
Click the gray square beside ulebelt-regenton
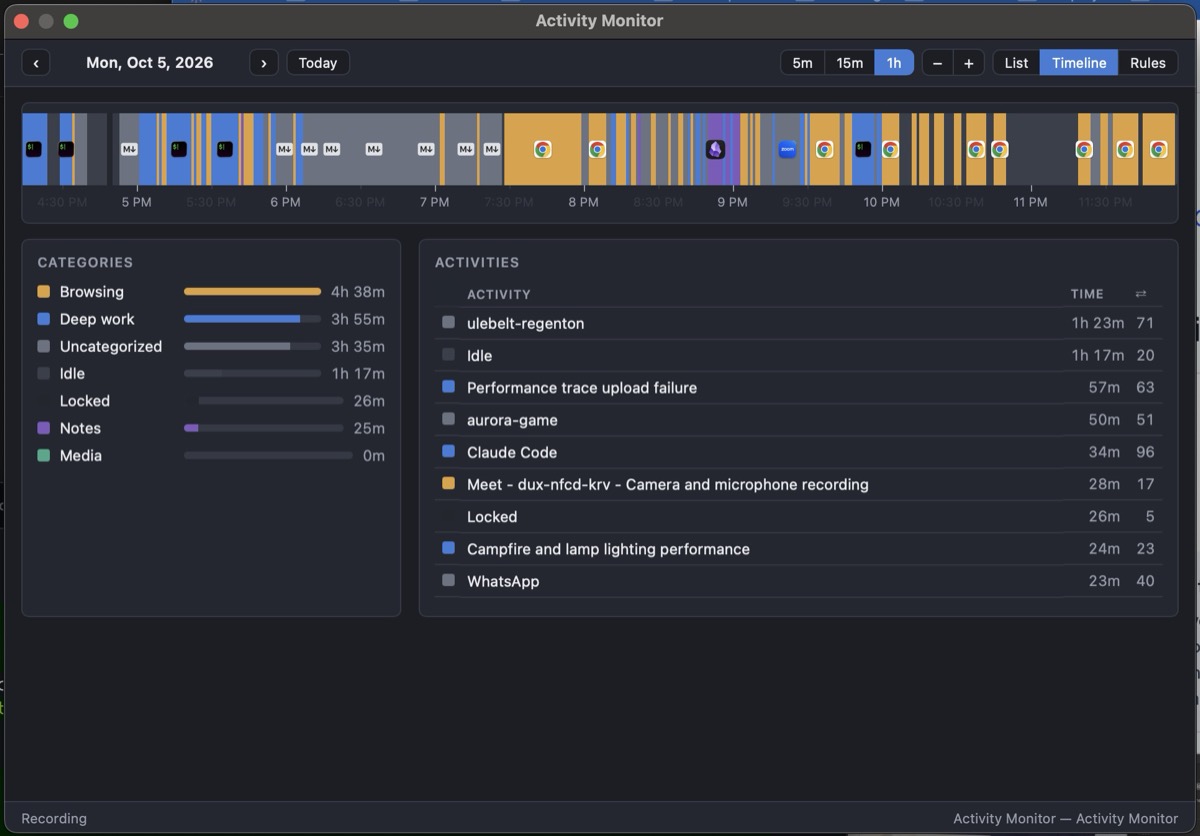point(448,323)
